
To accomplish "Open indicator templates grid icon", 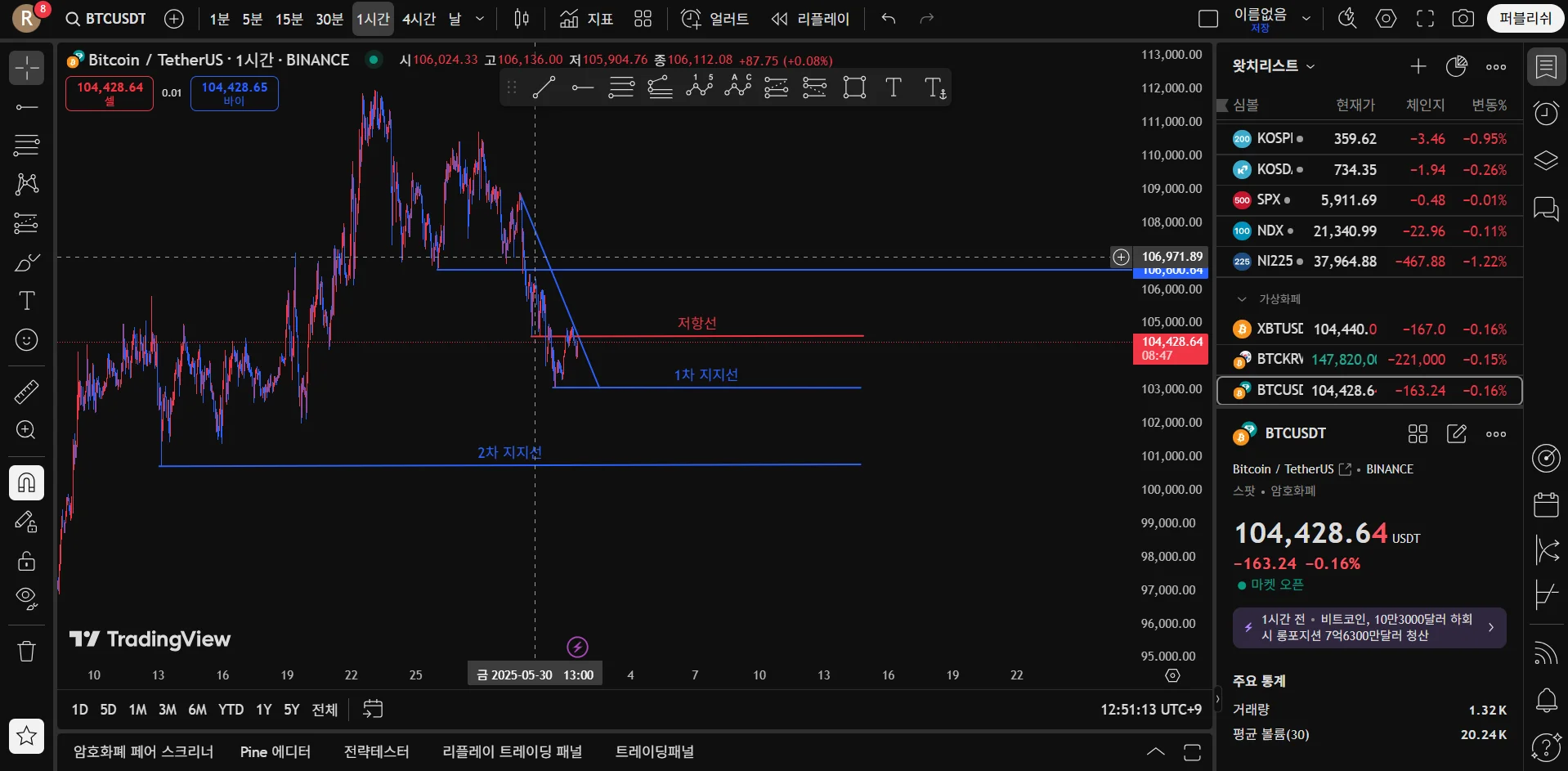I will [x=643, y=19].
